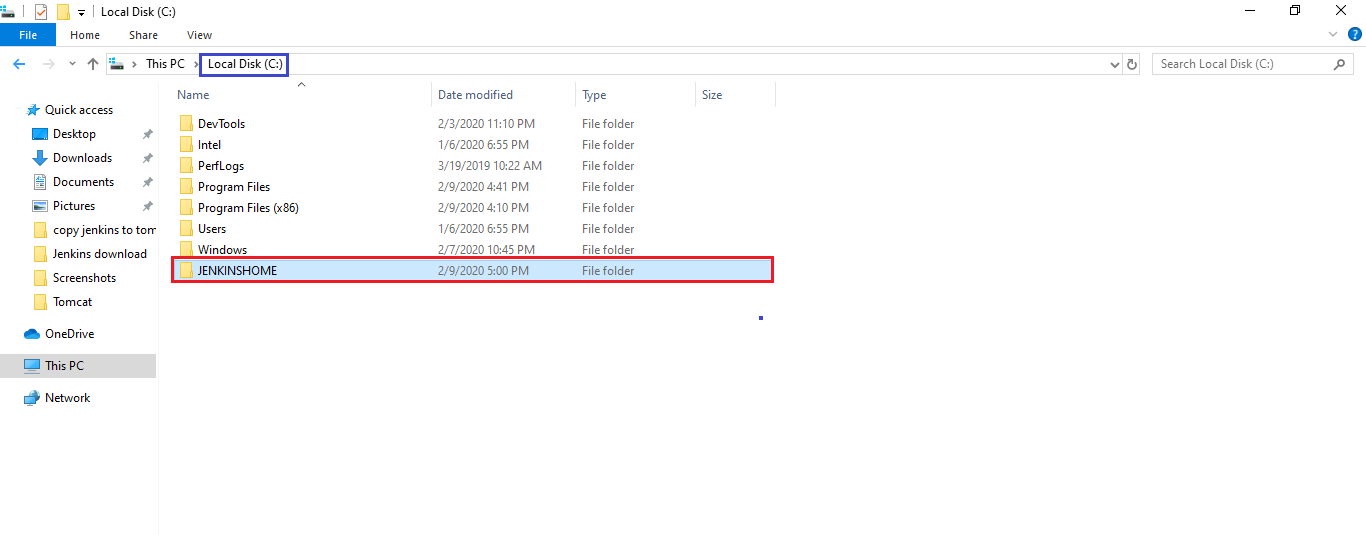Click the DevTools folder name
This screenshot has height=535, width=1366.
click(x=221, y=124)
